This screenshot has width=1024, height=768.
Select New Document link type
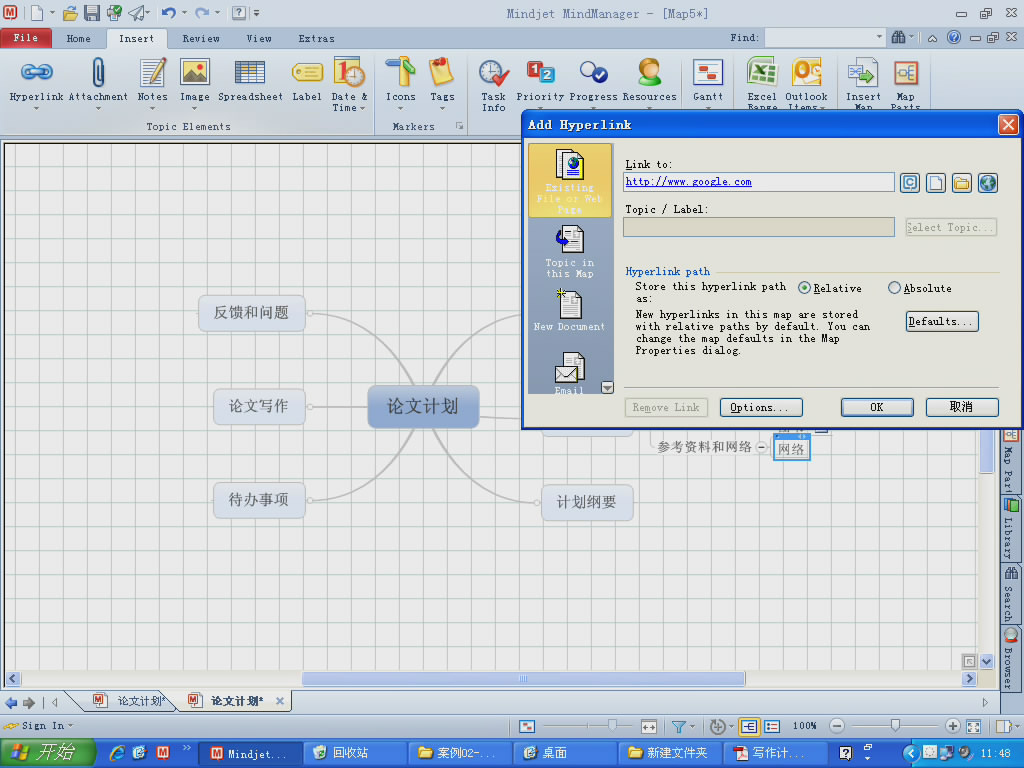tap(569, 312)
